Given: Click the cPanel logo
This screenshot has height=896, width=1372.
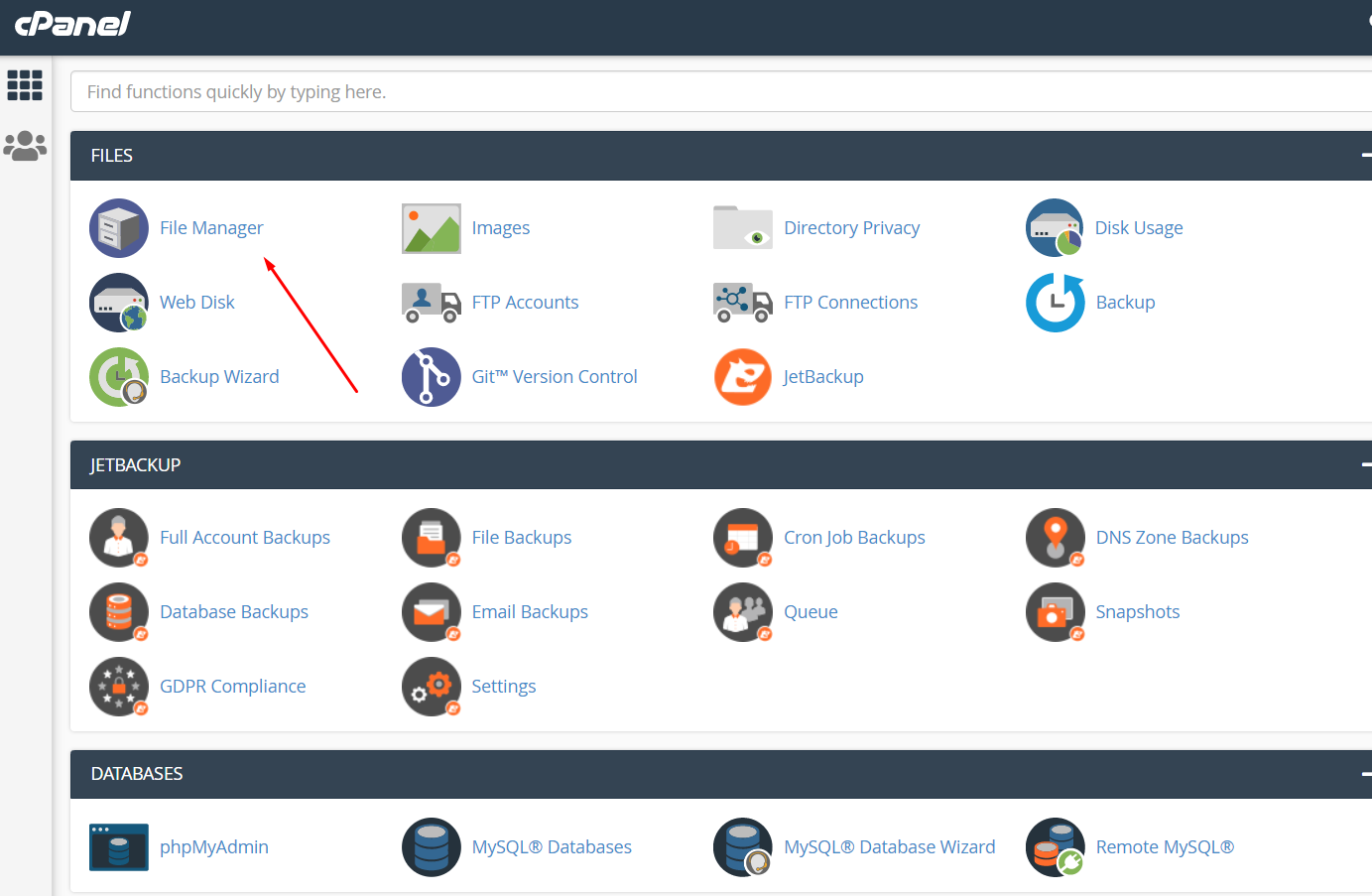Looking at the screenshot, I should click(x=72, y=24).
